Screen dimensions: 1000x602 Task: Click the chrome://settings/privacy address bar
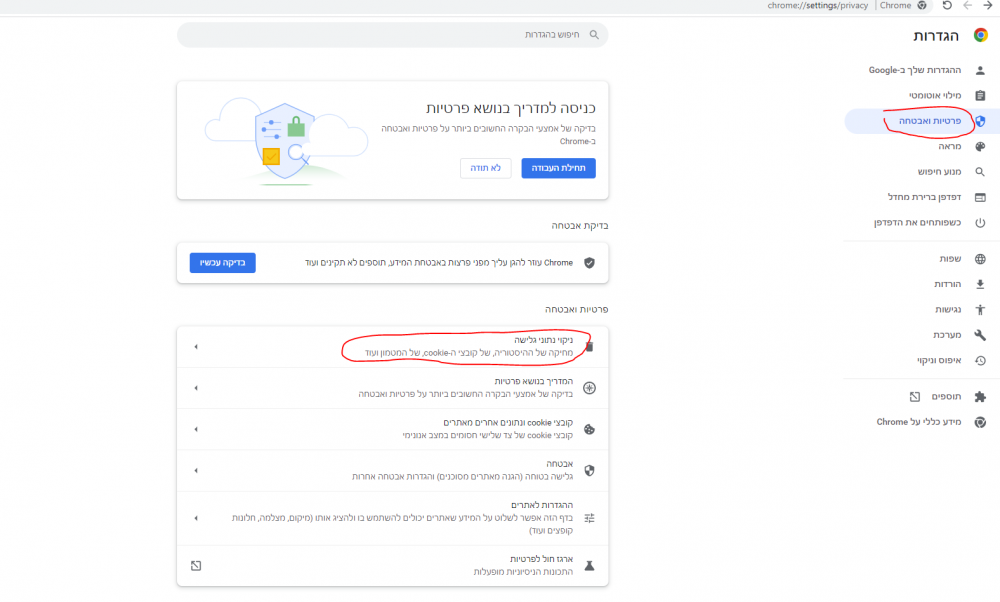tap(818, 6)
